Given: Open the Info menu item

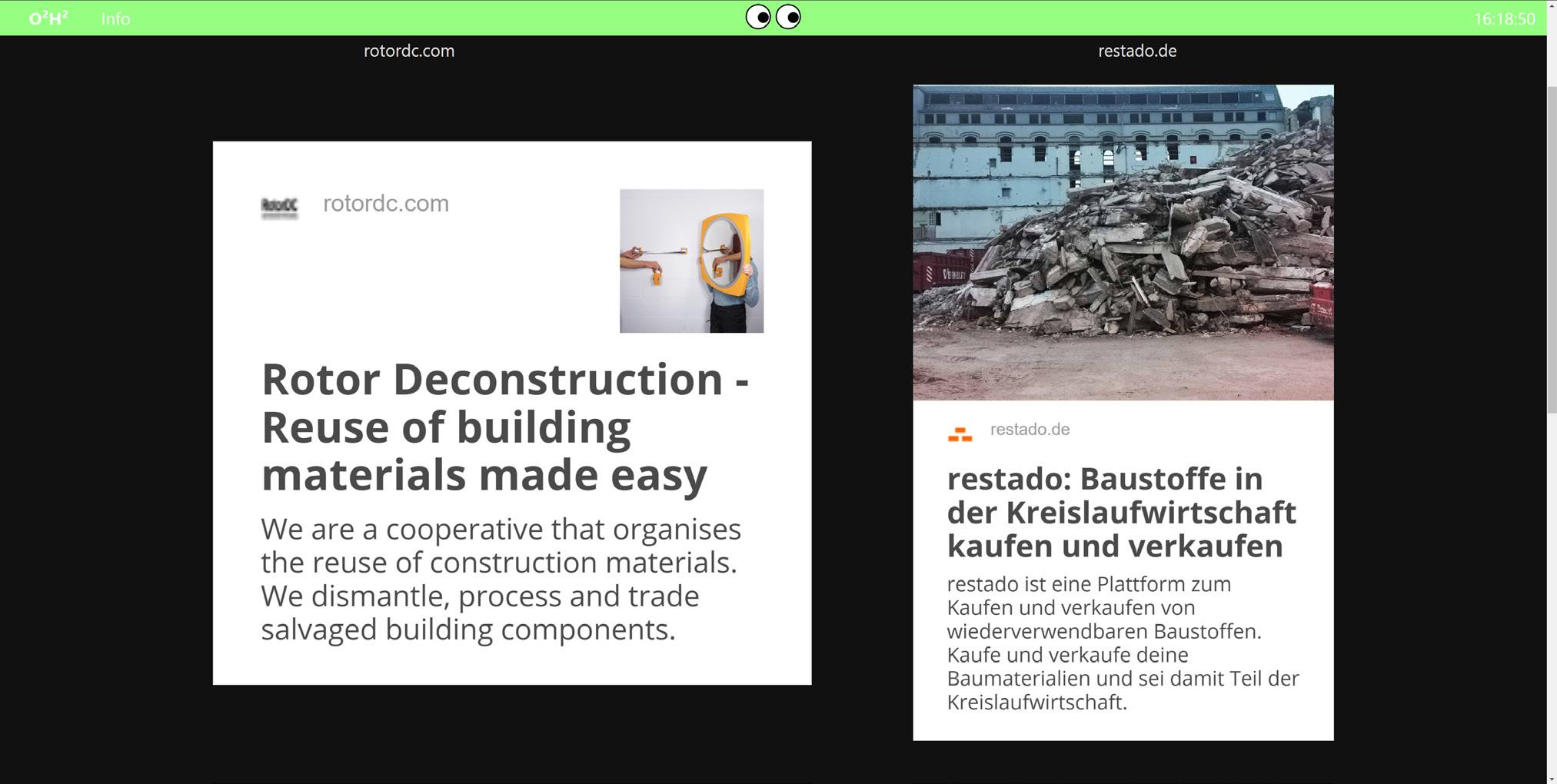Looking at the screenshot, I should click(x=115, y=19).
